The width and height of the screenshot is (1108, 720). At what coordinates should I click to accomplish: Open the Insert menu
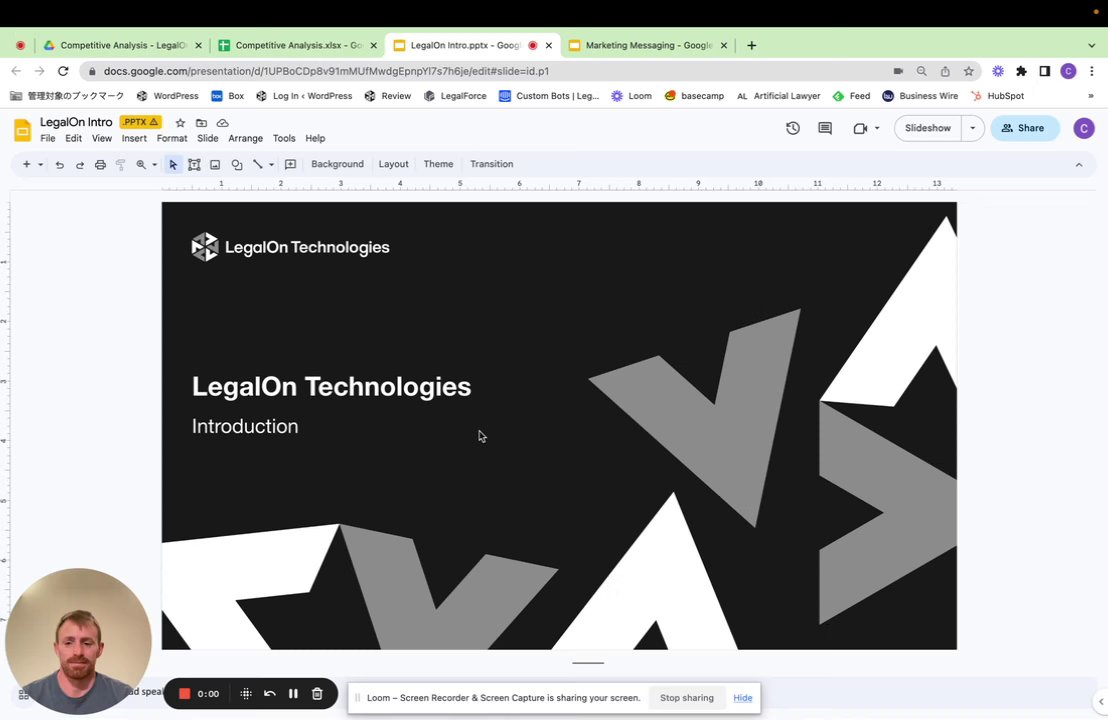(x=134, y=138)
